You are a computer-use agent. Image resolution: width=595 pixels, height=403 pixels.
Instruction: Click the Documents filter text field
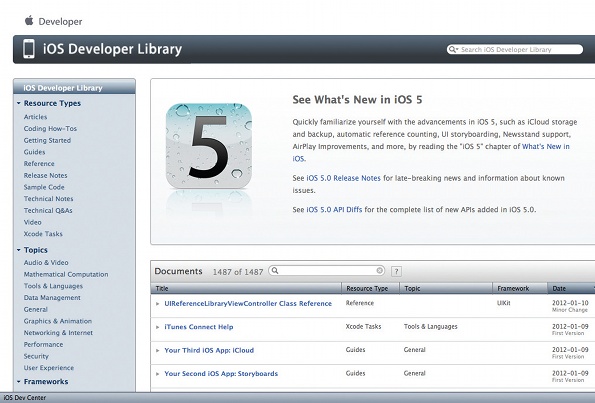[x=327, y=271]
